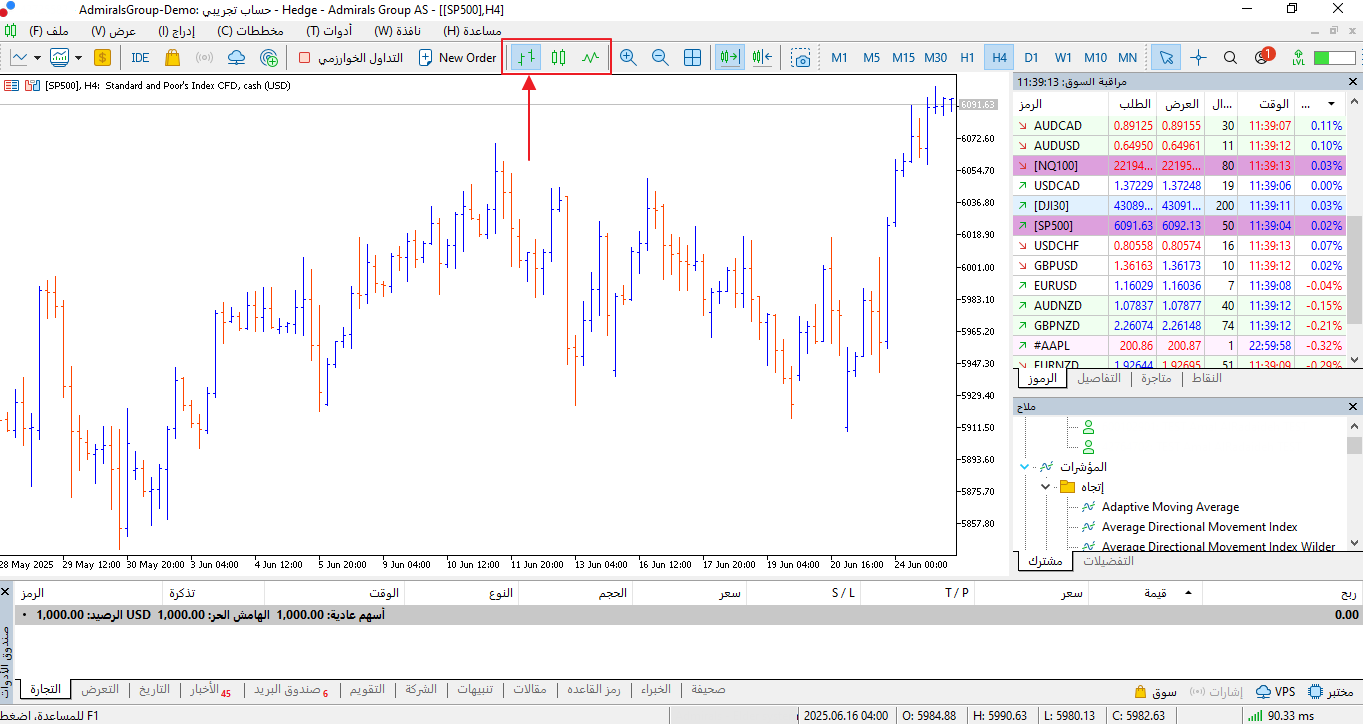1363x724 pixels.
Task: Open the إدراج Insert menu
Action: click(179, 30)
